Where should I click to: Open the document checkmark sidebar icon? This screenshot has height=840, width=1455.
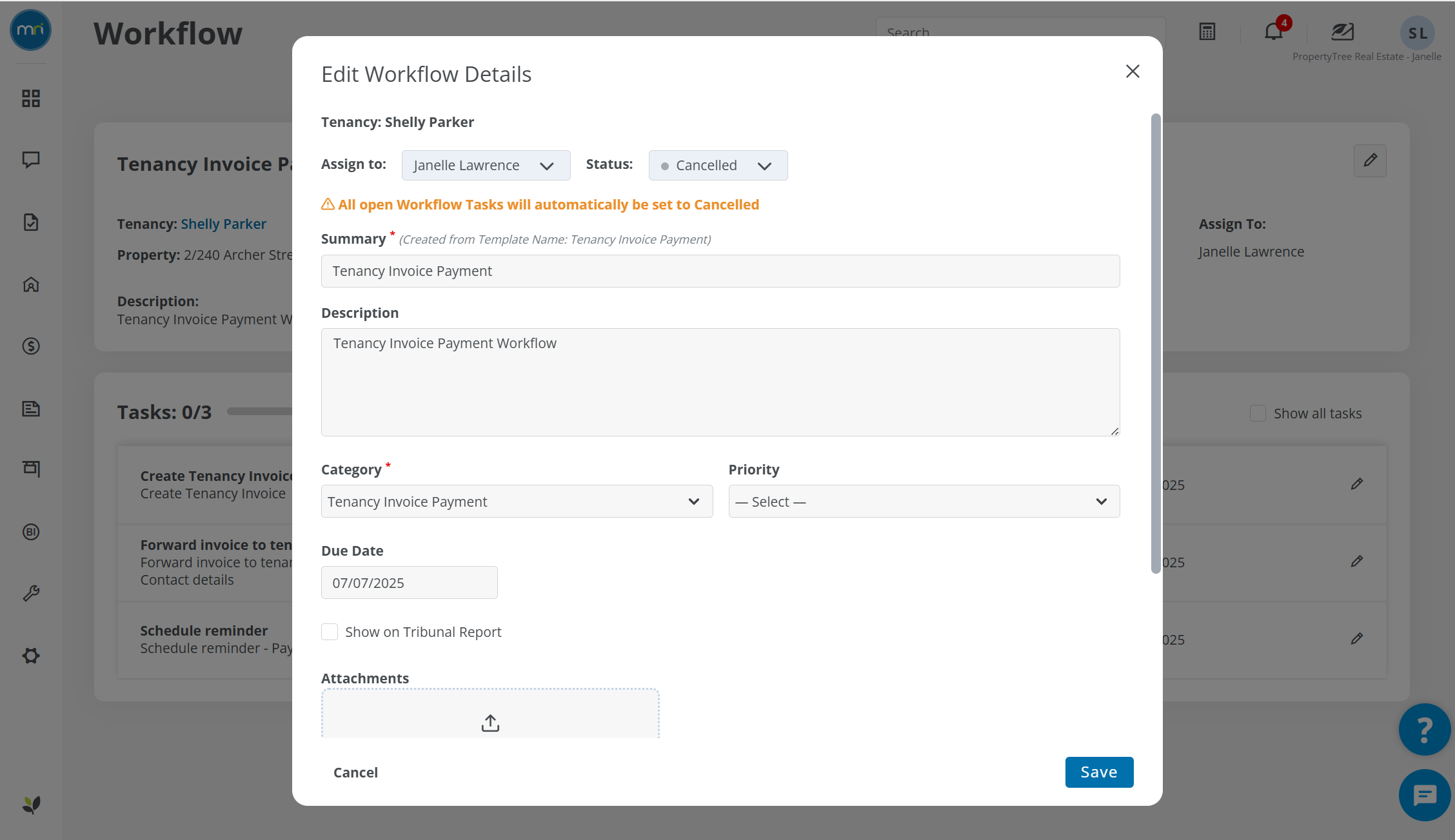coord(31,222)
